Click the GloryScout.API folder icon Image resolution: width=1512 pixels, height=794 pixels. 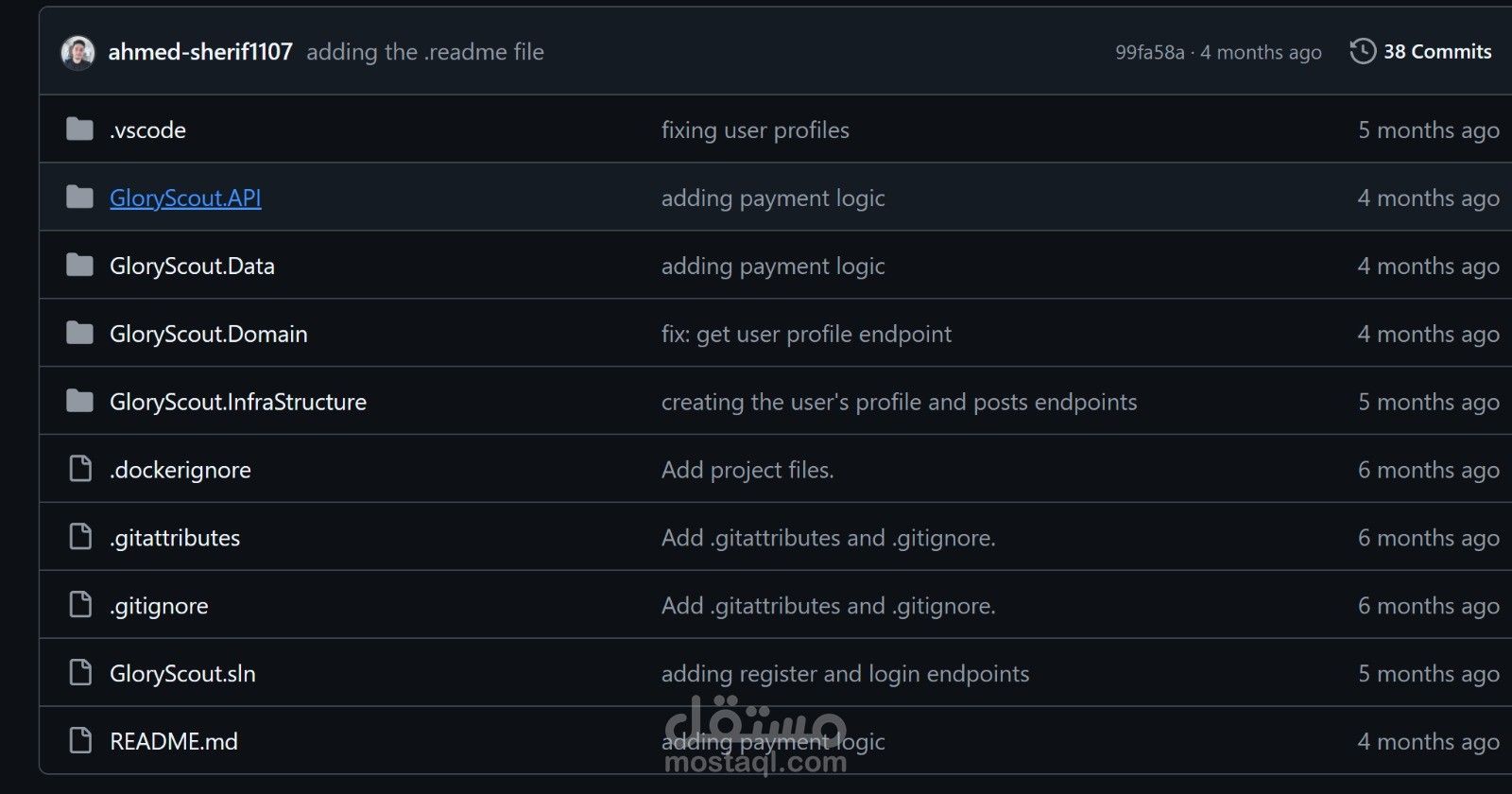[x=80, y=198]
